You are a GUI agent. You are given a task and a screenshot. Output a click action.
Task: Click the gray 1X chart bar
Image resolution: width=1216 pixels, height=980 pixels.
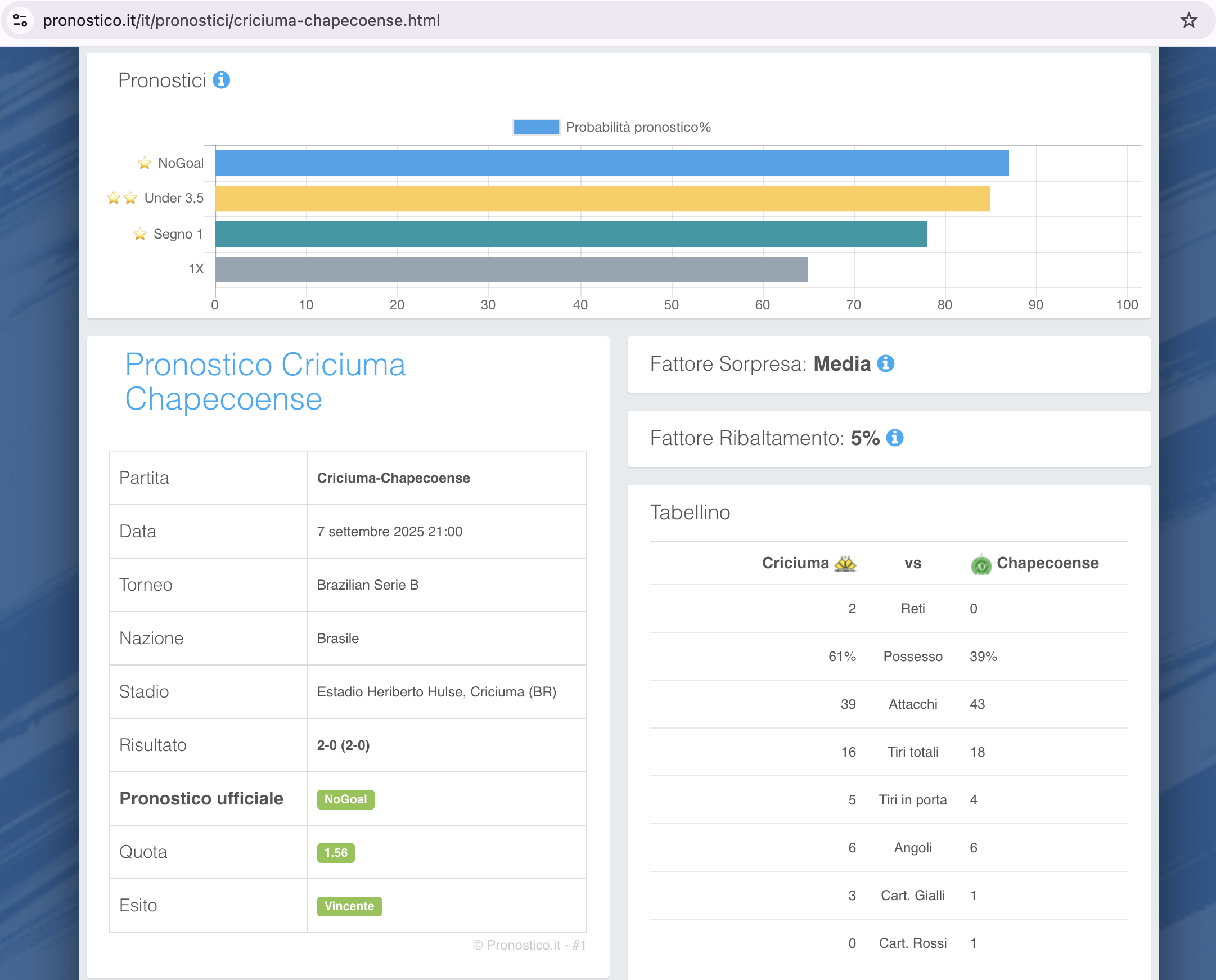511,269
